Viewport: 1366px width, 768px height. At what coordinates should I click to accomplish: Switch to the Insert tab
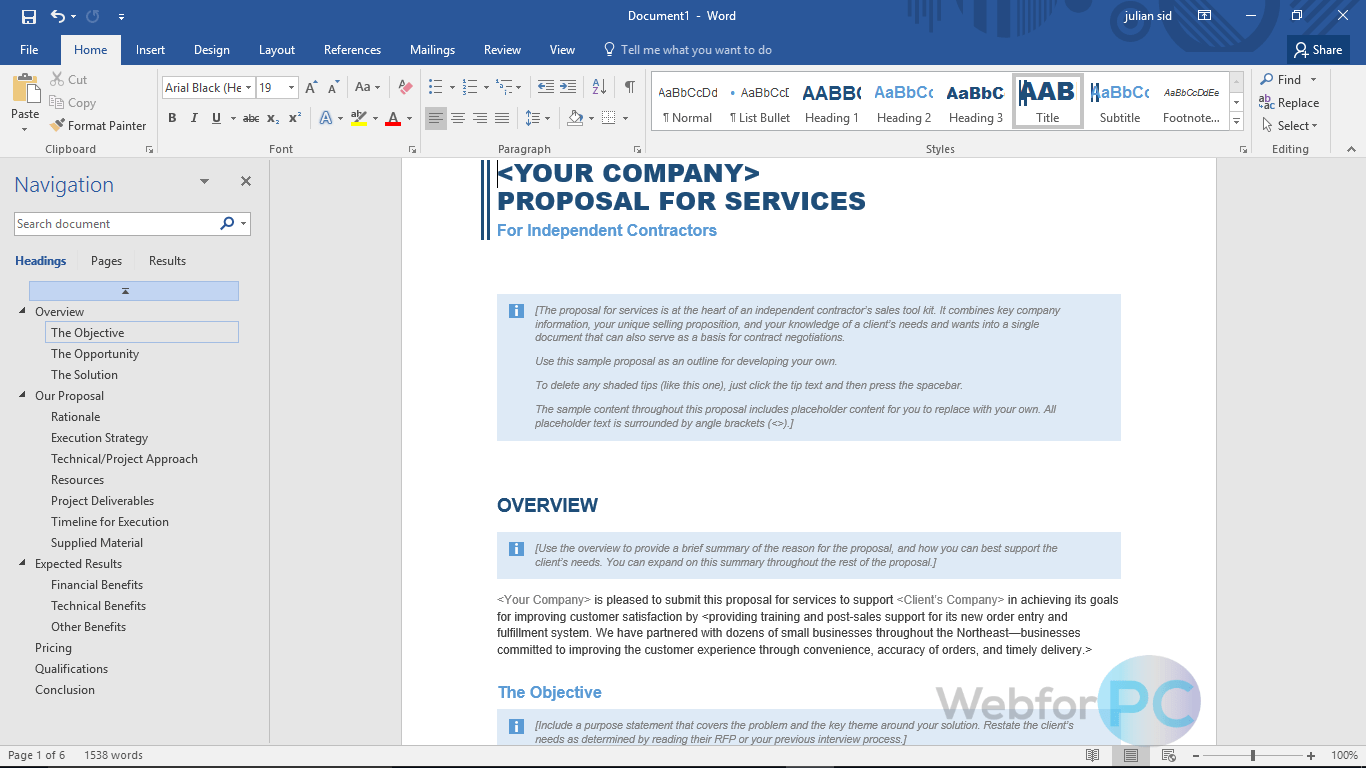coord(151,50)
